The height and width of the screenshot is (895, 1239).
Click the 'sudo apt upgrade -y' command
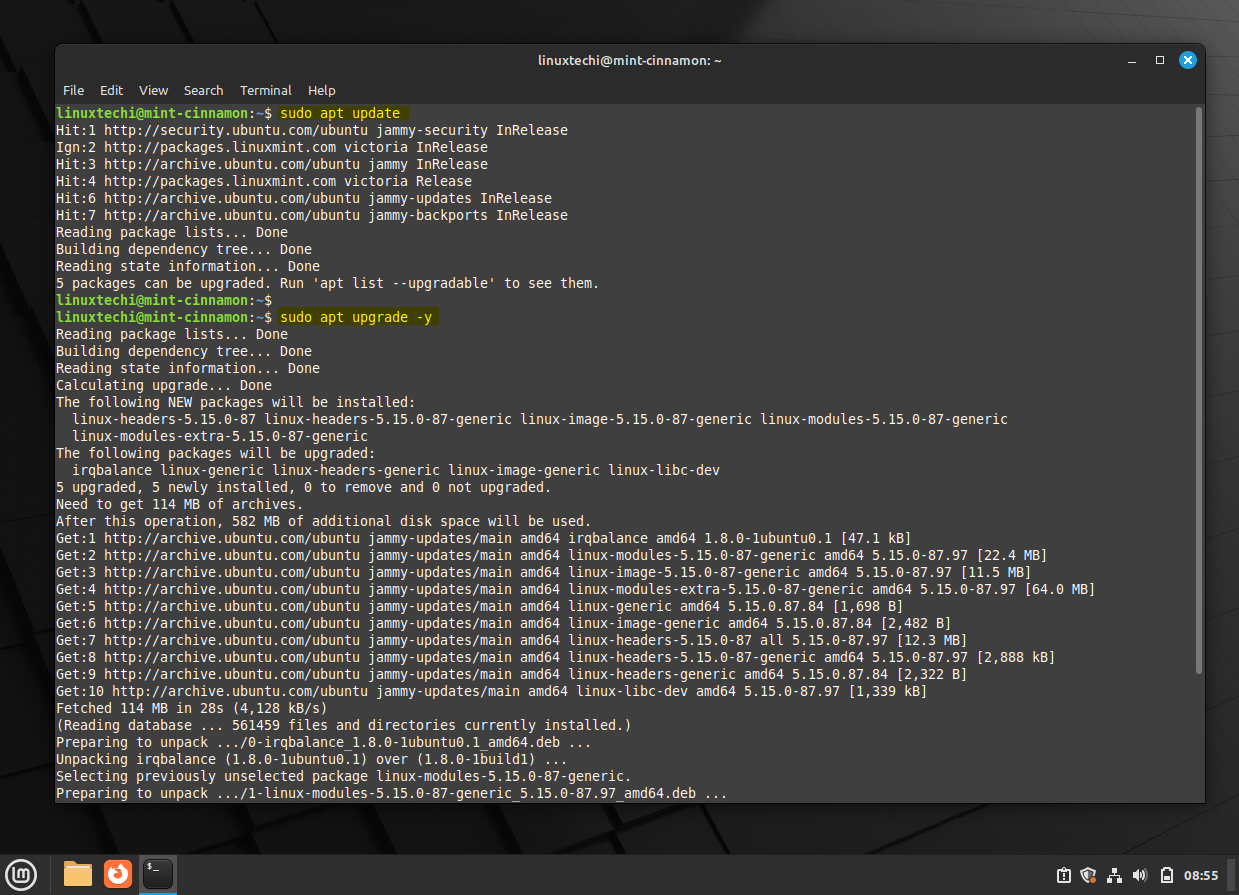coord(357,317)
